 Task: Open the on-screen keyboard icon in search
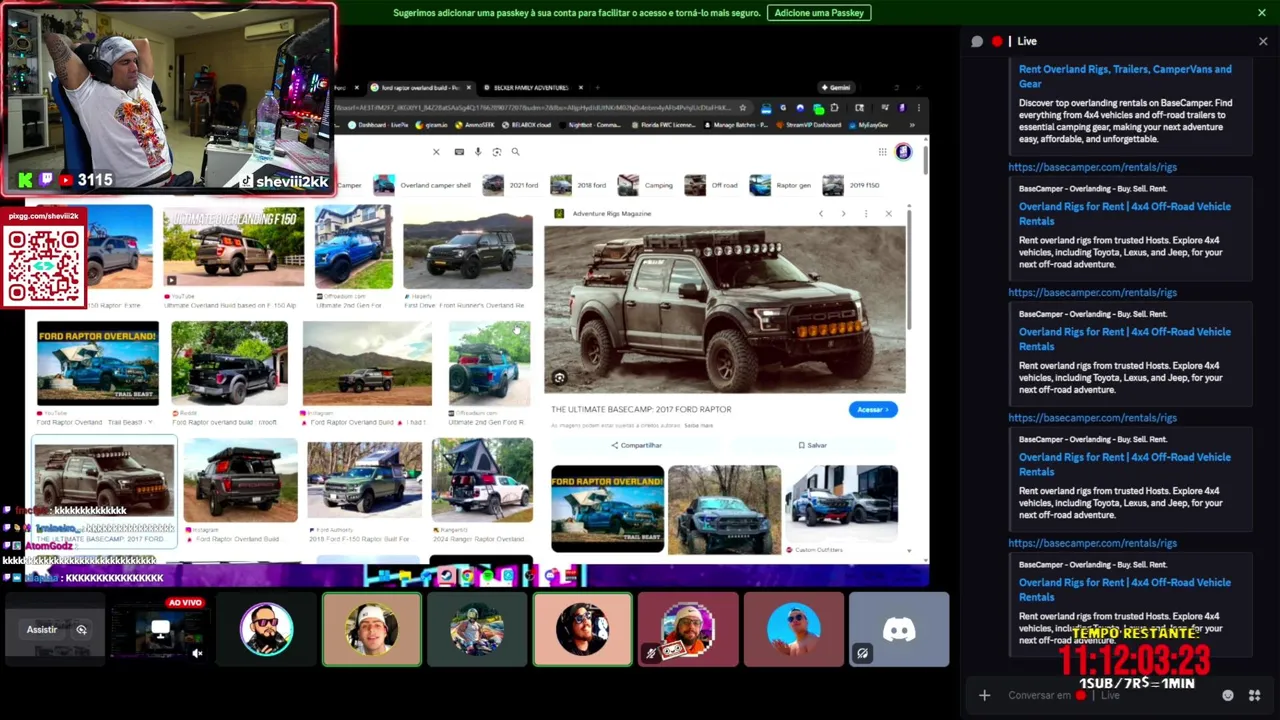pos(459,152)
